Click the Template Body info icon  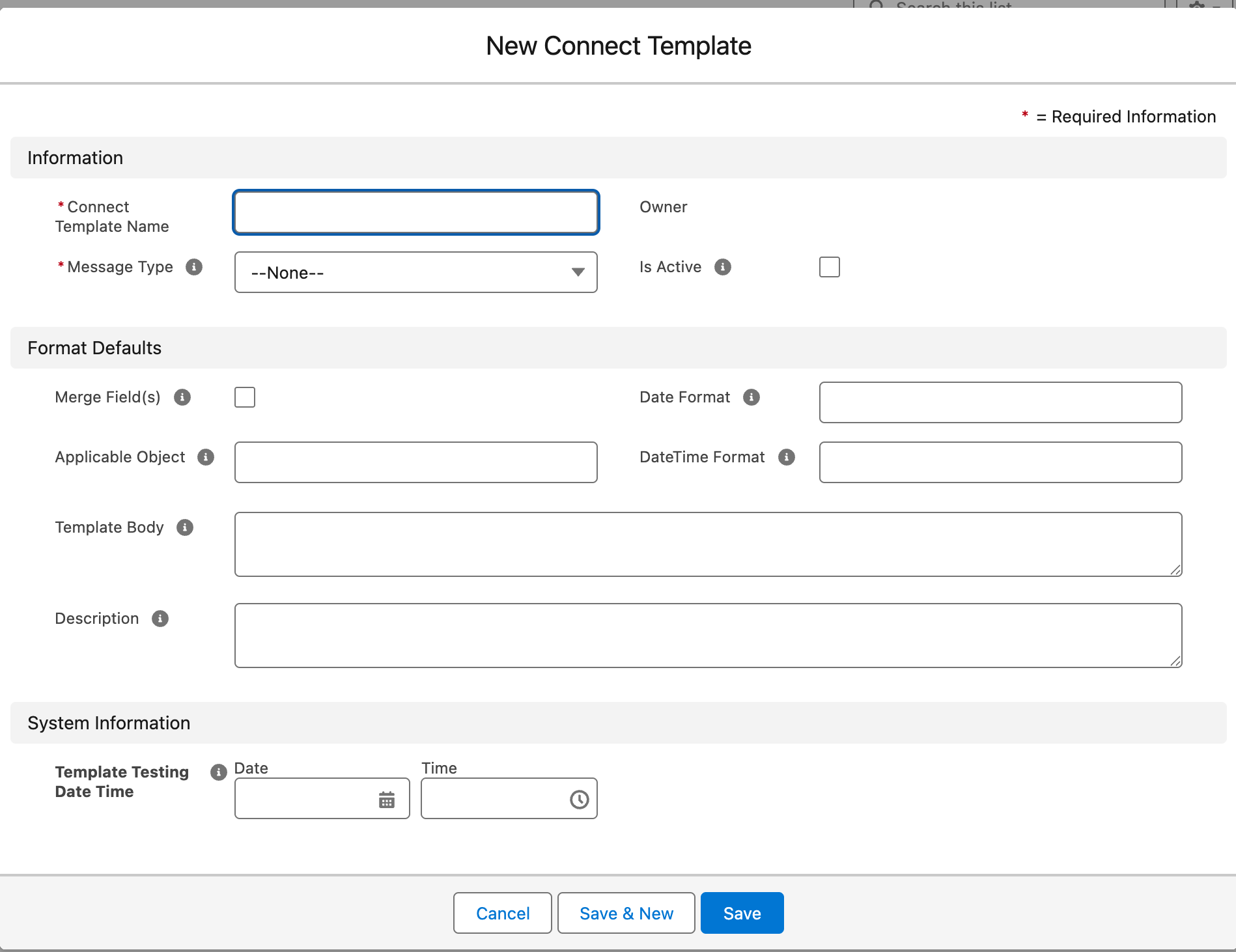tap(185, 527)
